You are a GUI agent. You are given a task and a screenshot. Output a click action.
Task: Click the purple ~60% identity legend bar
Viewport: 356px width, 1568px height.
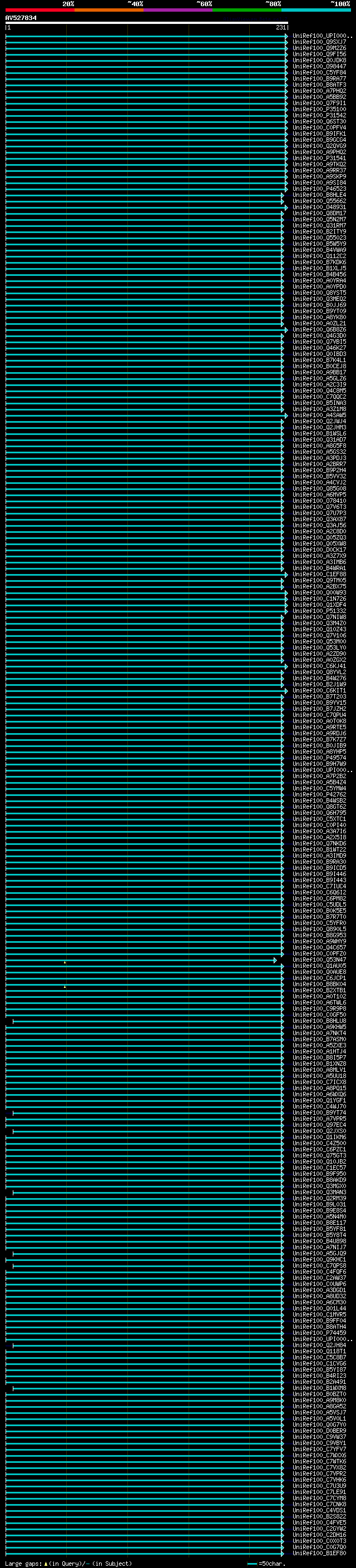click(x=179, y=10)
